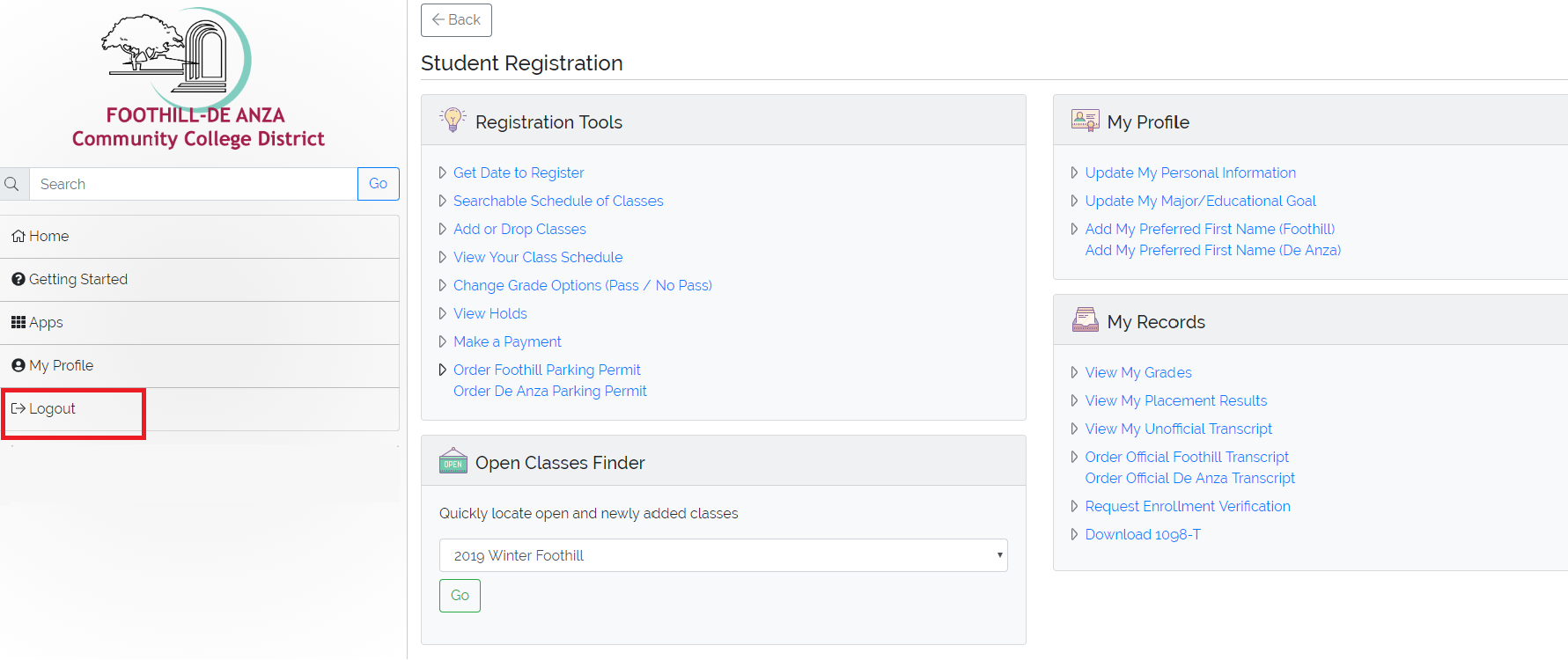Open Getting Started in the sidebar
The height and width of the screenshot is (660, 1568).
click(x=200, y=280)
